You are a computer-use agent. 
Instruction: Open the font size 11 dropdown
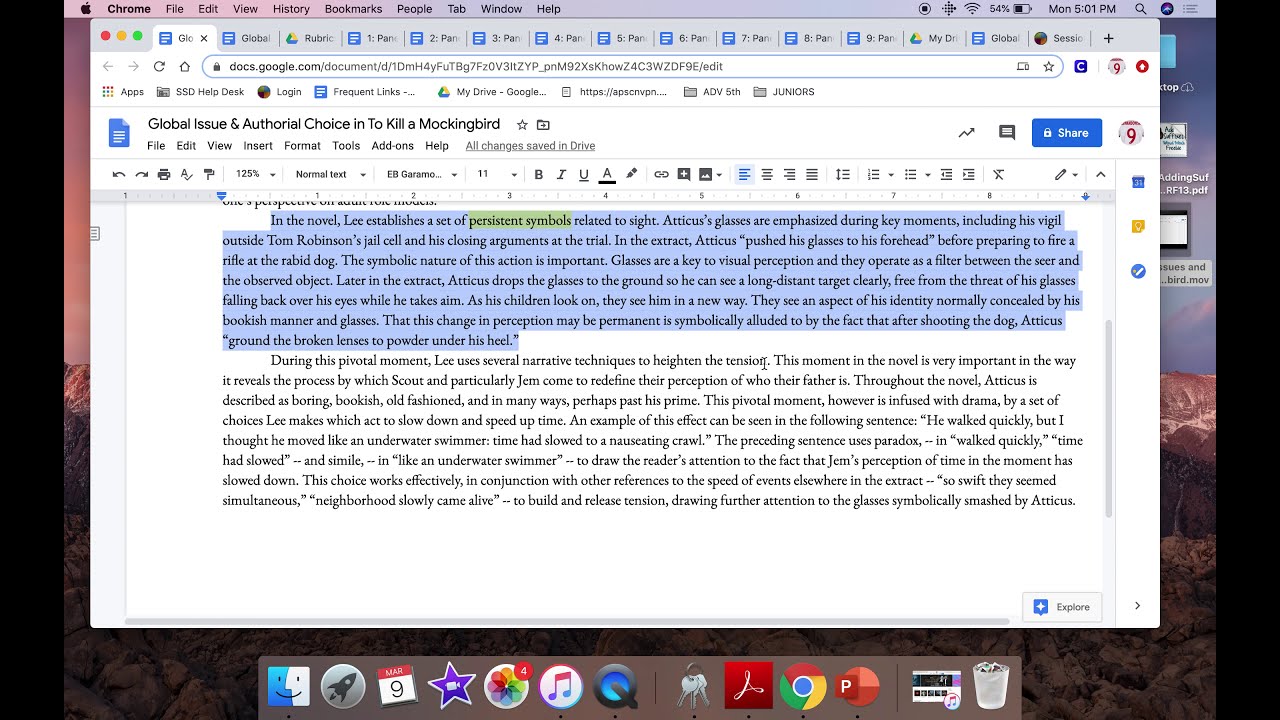coord(496,174)
